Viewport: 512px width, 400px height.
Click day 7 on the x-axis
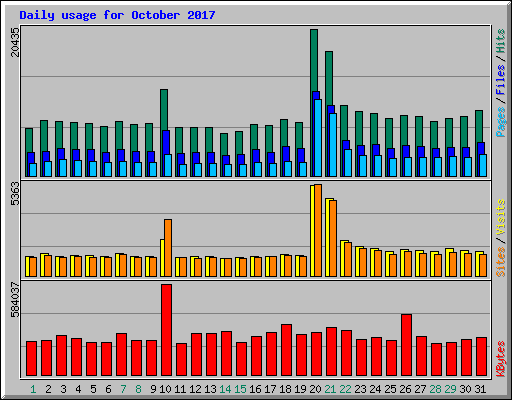123,389
